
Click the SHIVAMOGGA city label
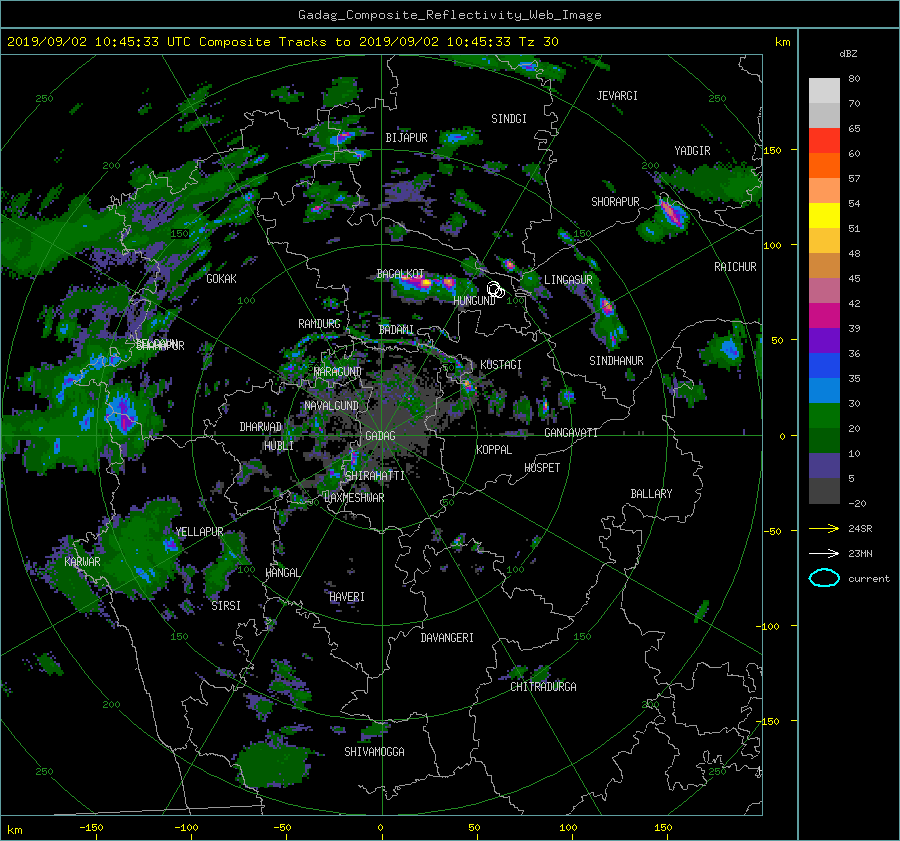[374, 752]
